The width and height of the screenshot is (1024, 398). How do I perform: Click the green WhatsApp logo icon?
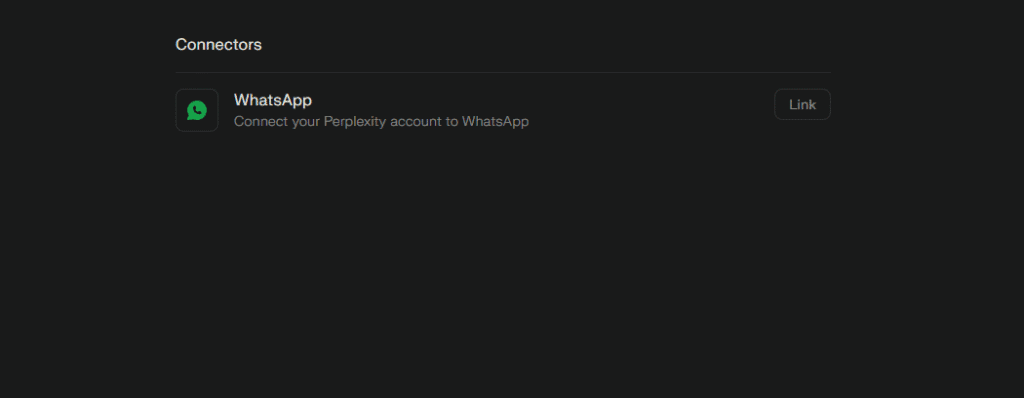click(197, 110)
